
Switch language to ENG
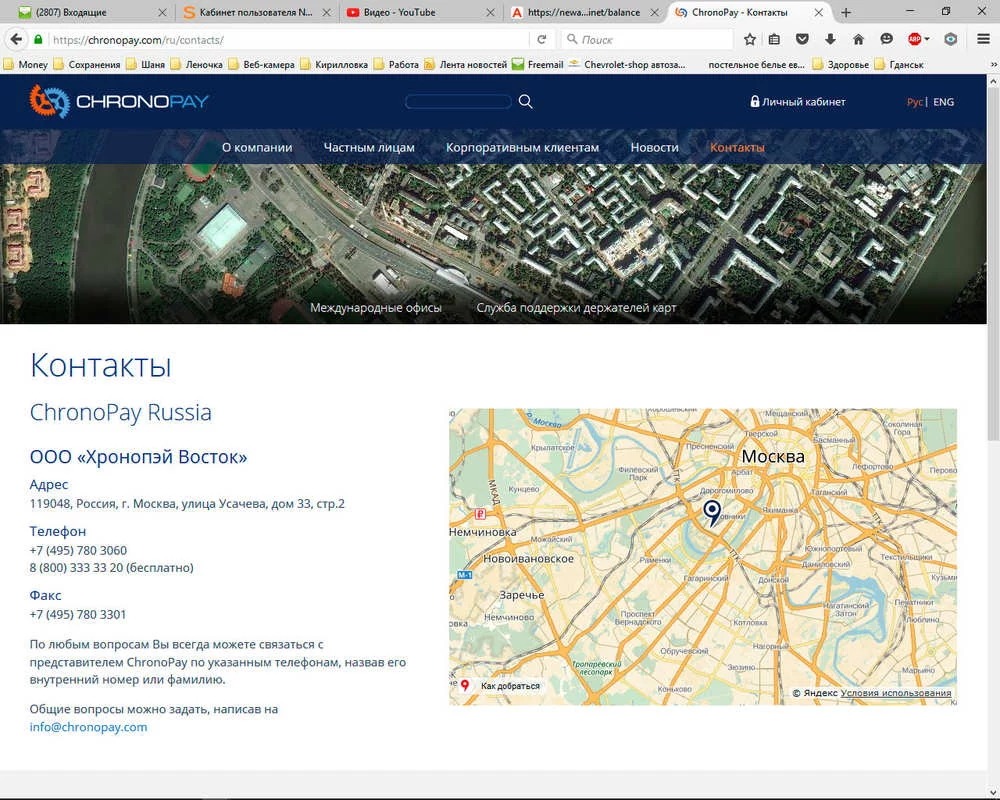[943, 102]
